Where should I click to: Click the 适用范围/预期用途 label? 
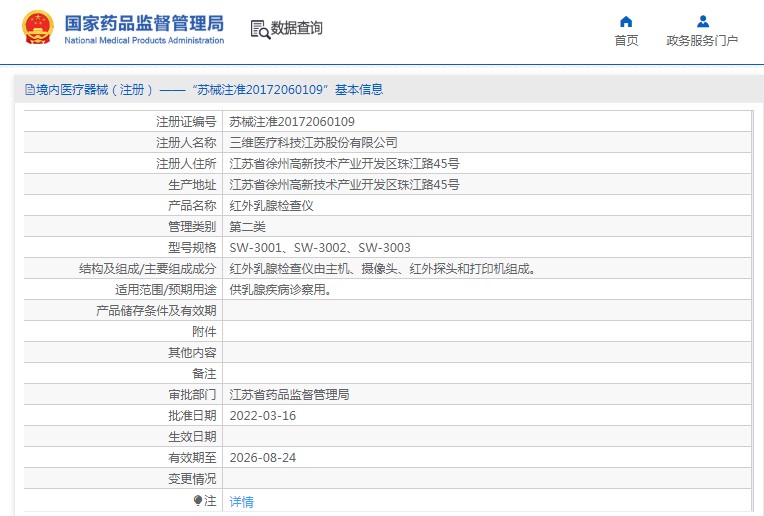click(x=166, y=289)
